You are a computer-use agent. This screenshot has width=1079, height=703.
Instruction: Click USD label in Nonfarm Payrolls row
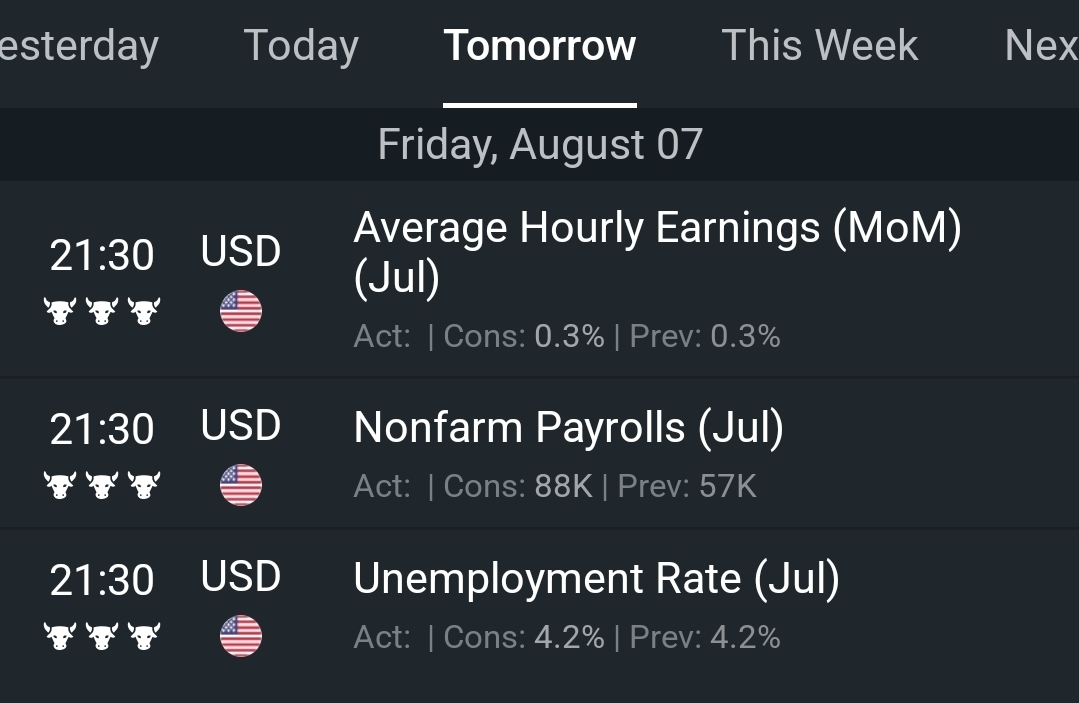[241, 425]
